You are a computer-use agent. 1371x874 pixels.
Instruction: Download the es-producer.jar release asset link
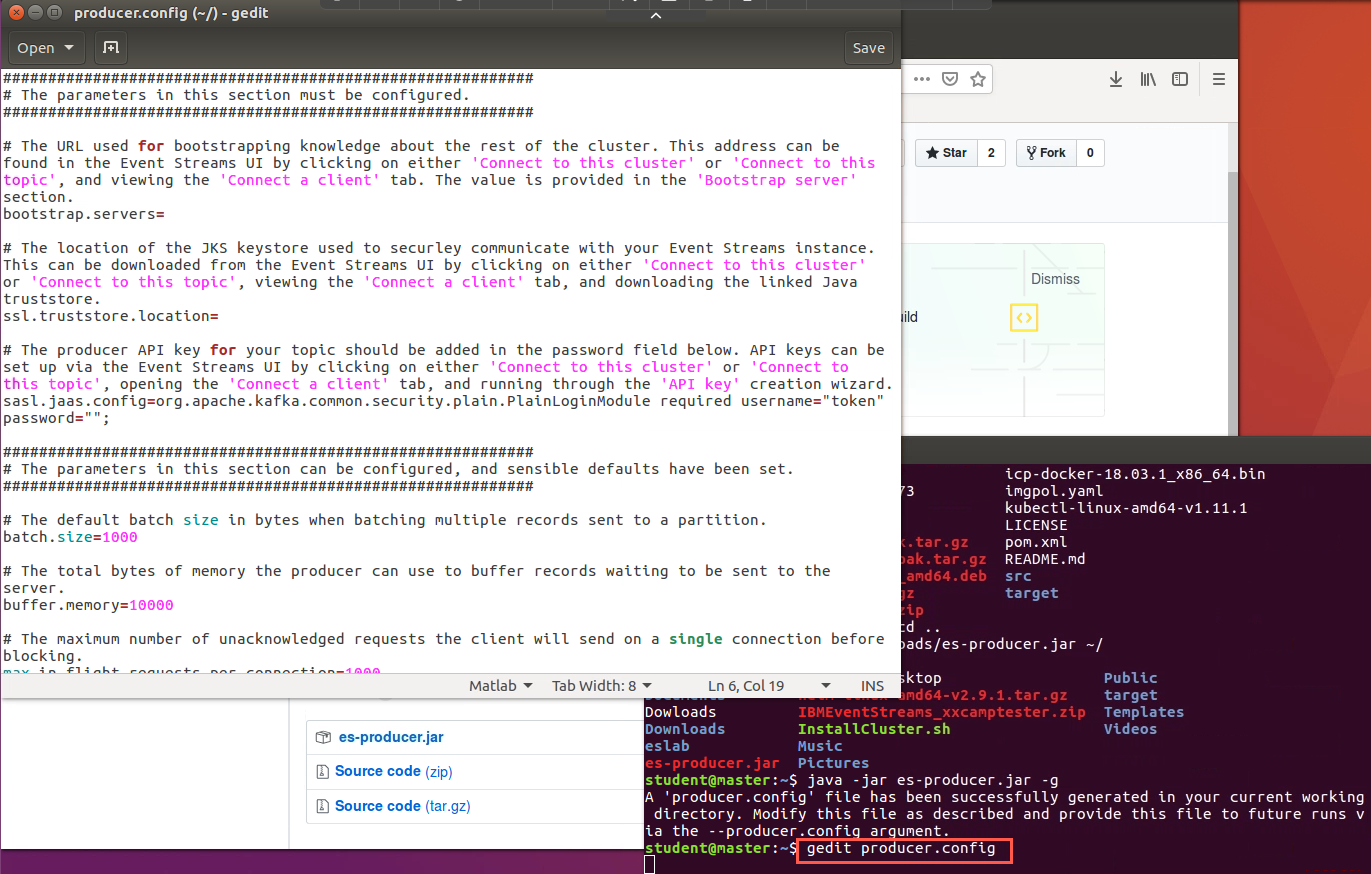(391, 737)
